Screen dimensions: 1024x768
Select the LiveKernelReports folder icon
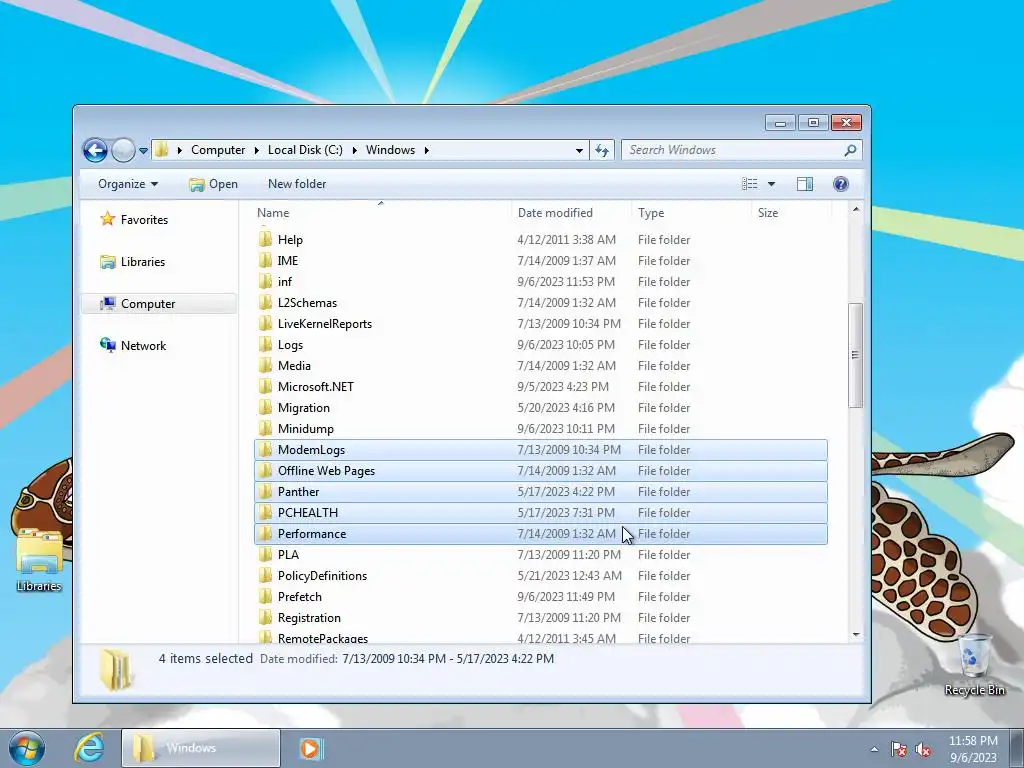tap(265, 324)
